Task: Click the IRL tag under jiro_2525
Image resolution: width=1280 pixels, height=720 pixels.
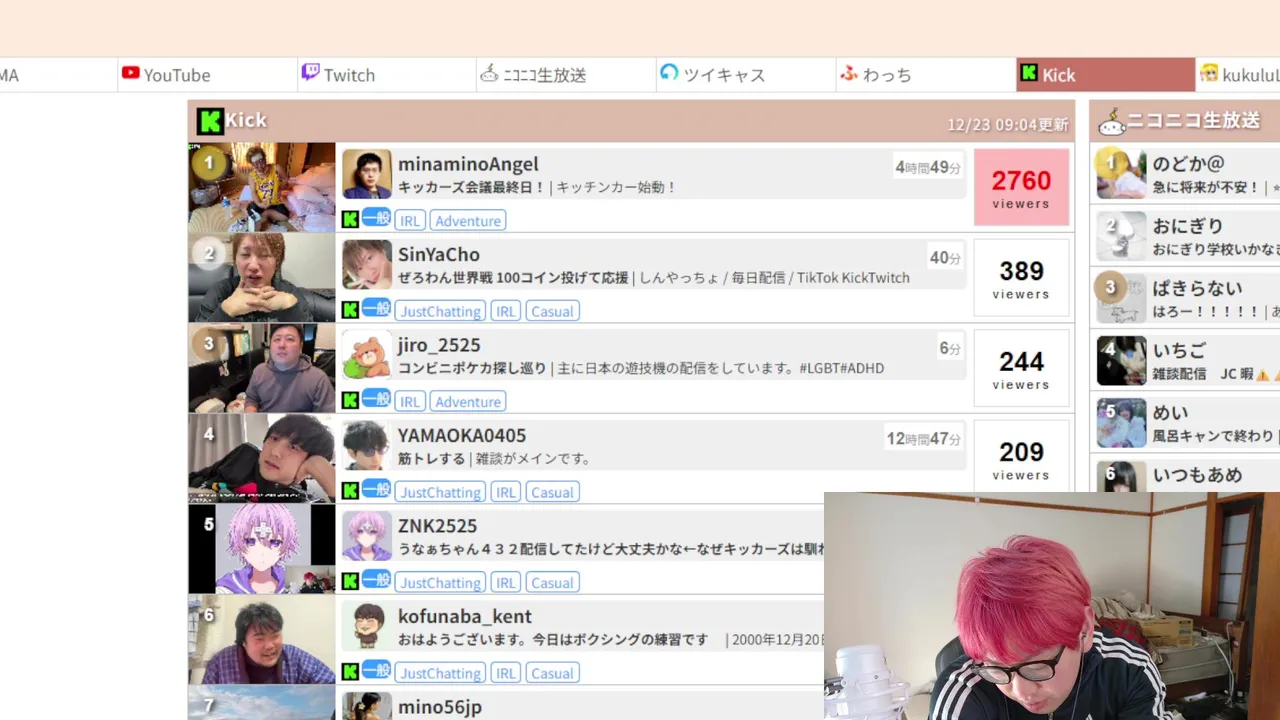Action: click(x=410, y=402)
